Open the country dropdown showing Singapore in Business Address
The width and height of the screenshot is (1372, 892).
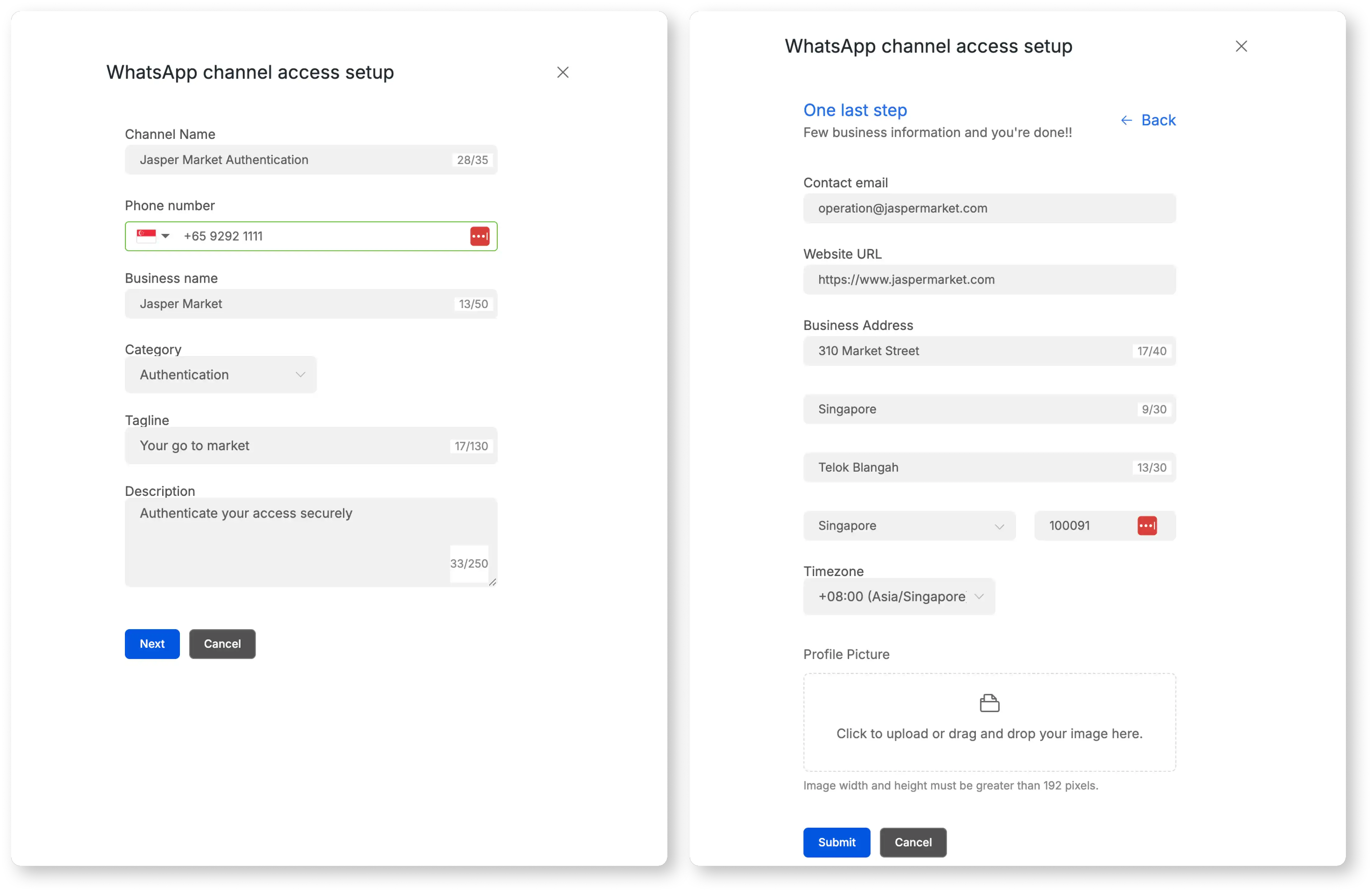(x=910, y=525)
